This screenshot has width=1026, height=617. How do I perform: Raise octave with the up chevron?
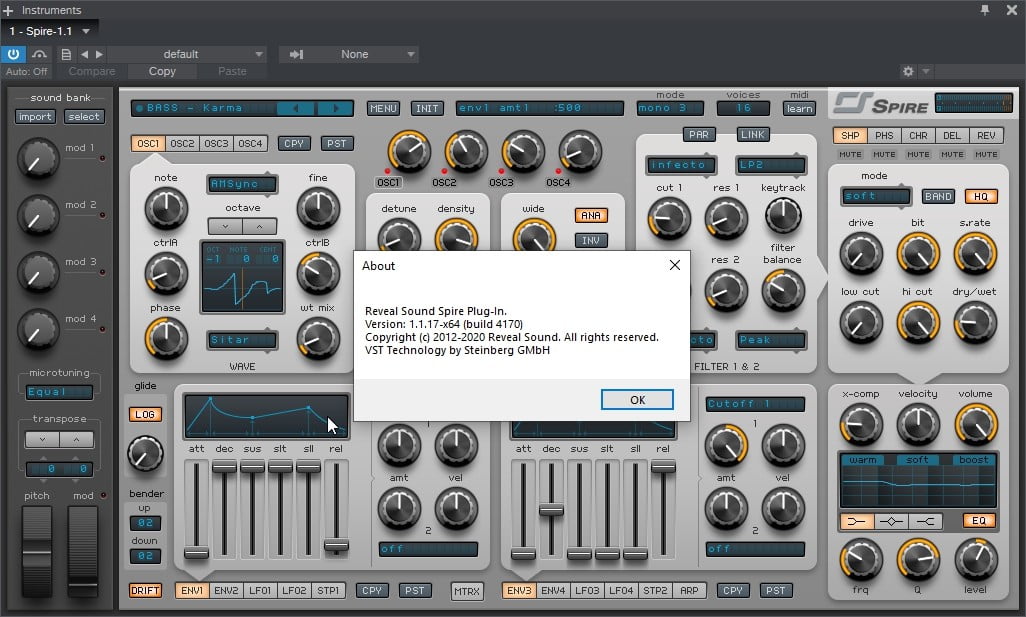click(x=260, y=226)
